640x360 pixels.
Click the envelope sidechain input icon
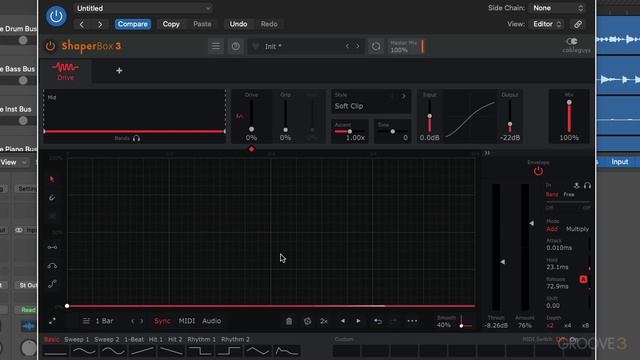[x=576, y=186]
